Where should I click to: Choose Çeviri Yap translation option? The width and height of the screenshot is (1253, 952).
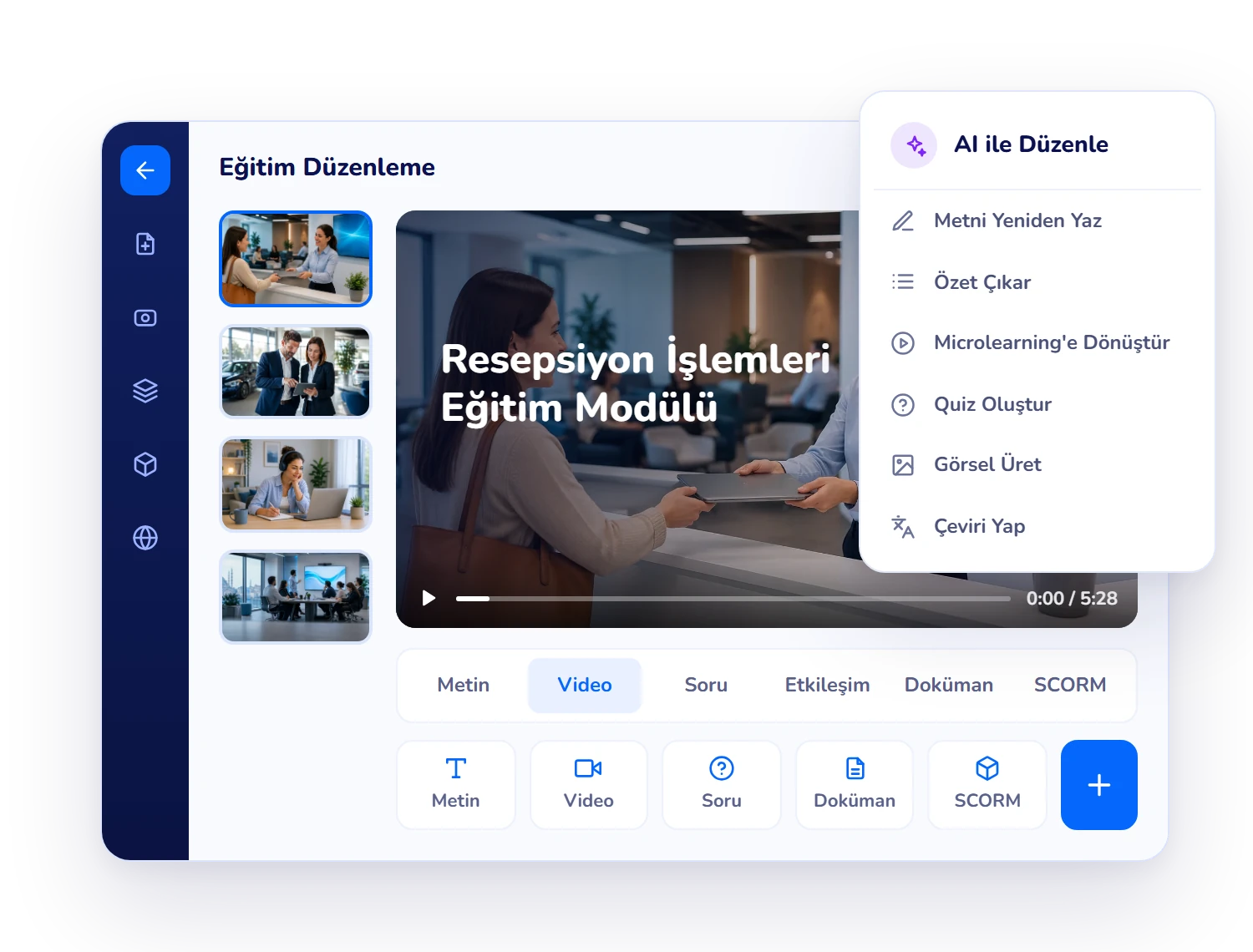1037,526
